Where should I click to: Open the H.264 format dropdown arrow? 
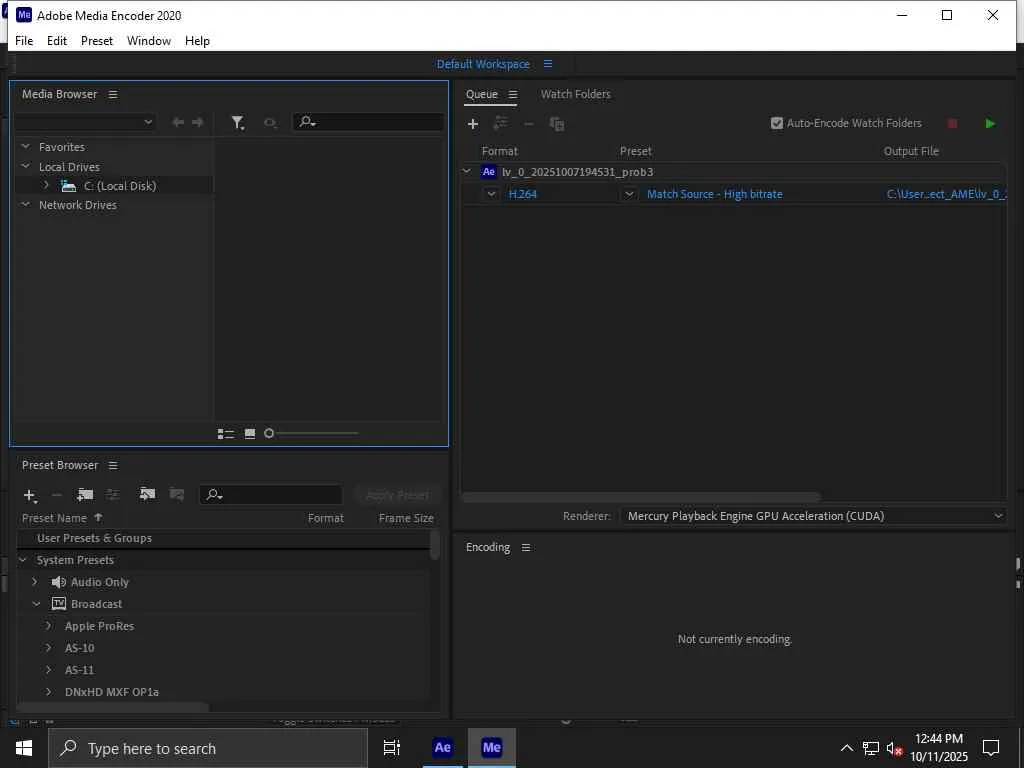click(x=491, y=194)
